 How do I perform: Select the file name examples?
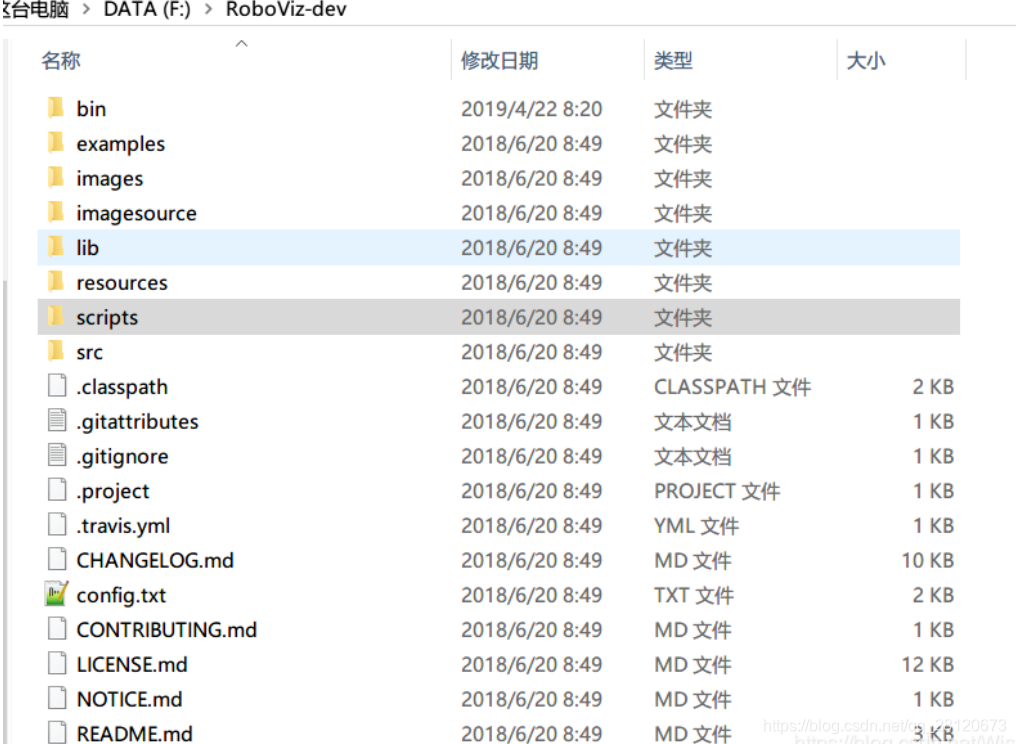pyautogui.click(x=121, y=143)
